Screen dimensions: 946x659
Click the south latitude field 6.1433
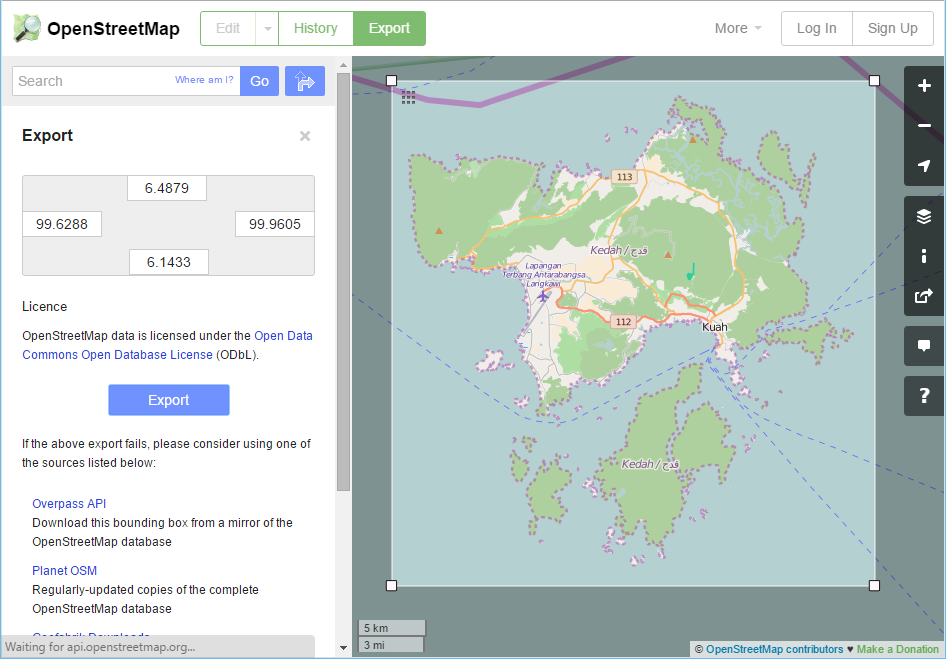coord(169,262)
